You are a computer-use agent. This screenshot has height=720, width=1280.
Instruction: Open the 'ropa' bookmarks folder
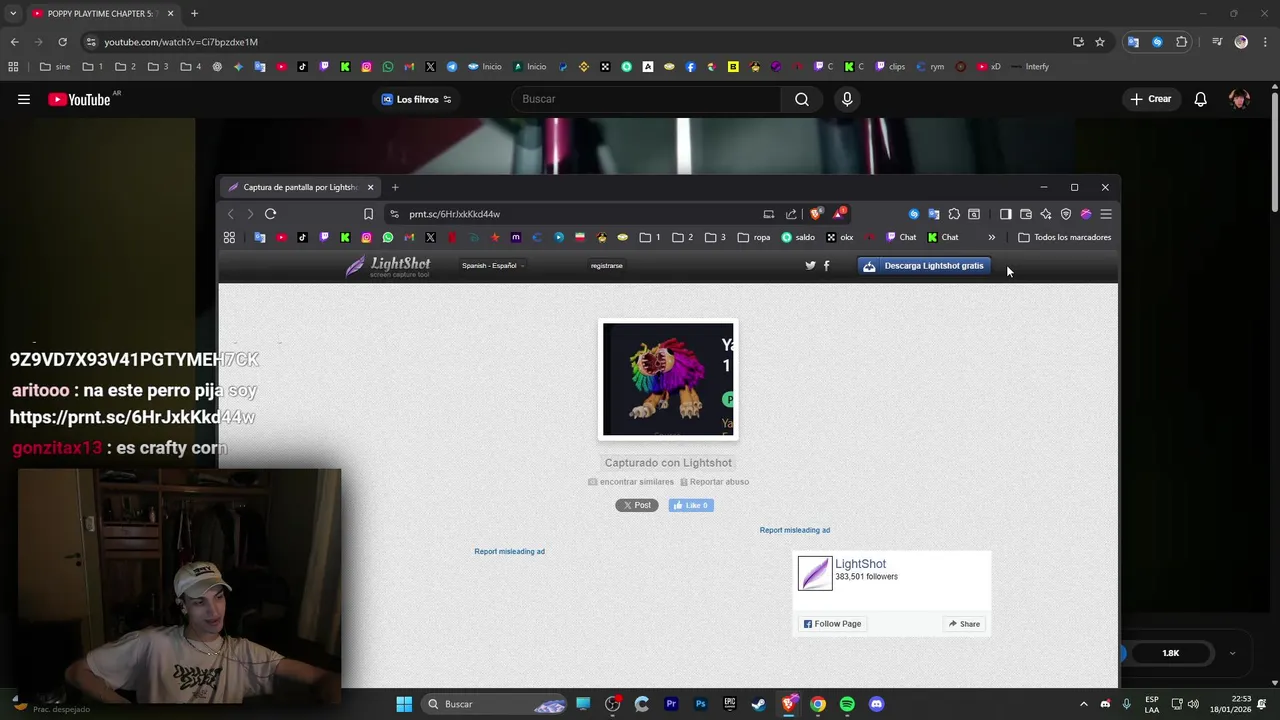point(754,237)
